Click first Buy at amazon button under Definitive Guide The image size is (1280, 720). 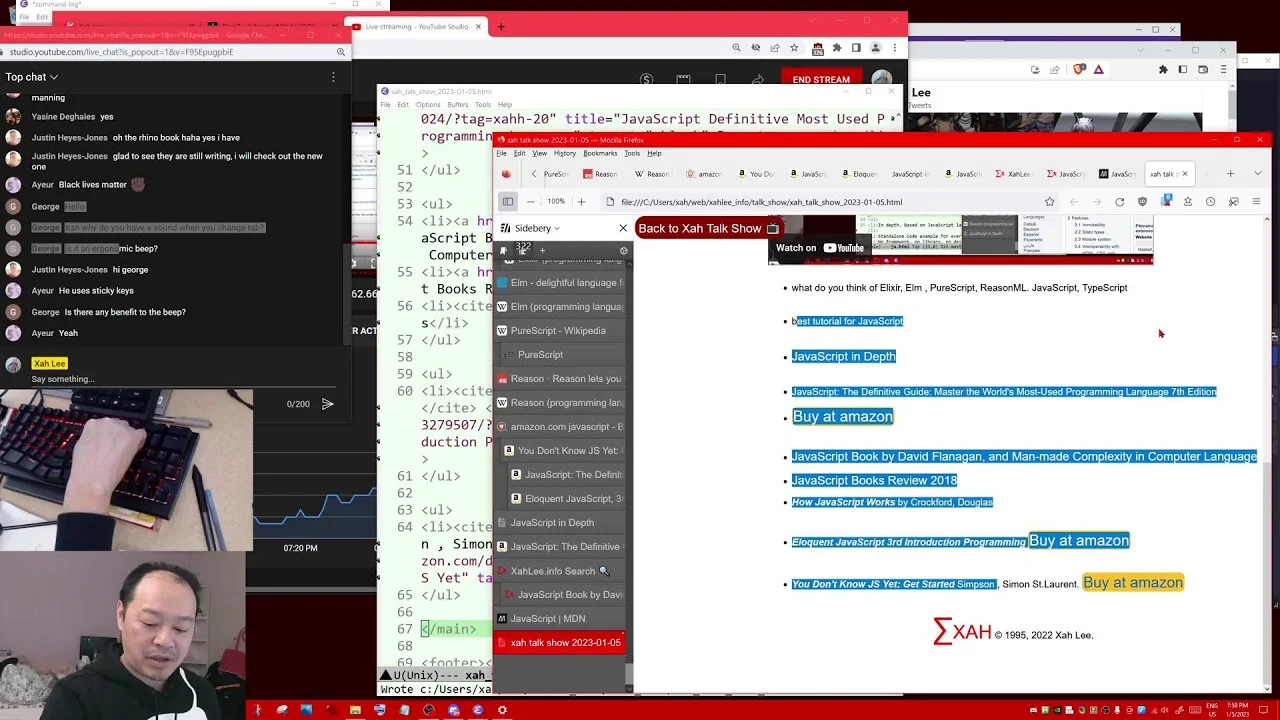(842, 417)
